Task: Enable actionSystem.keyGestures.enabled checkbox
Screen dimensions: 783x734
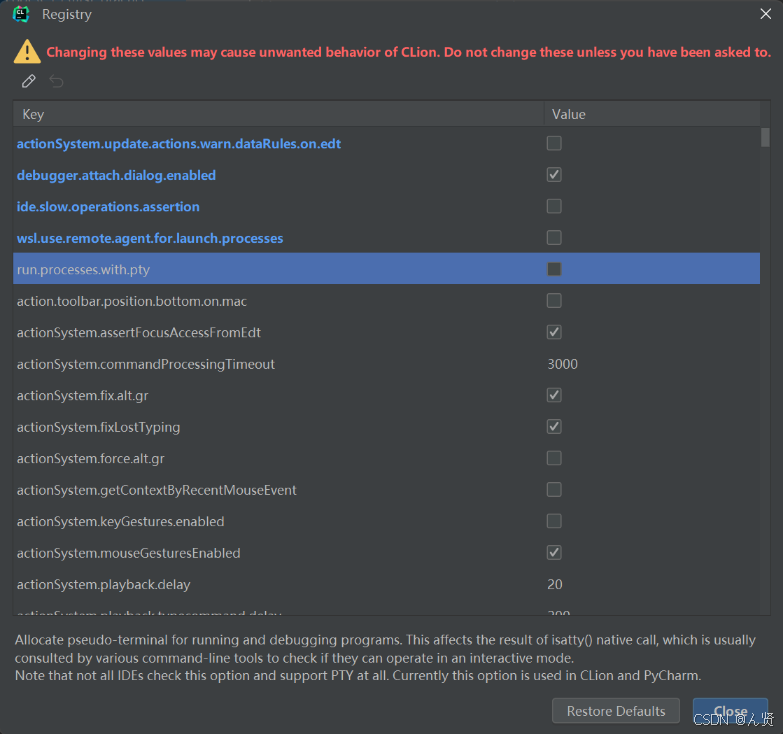Action: pos(554,521)
